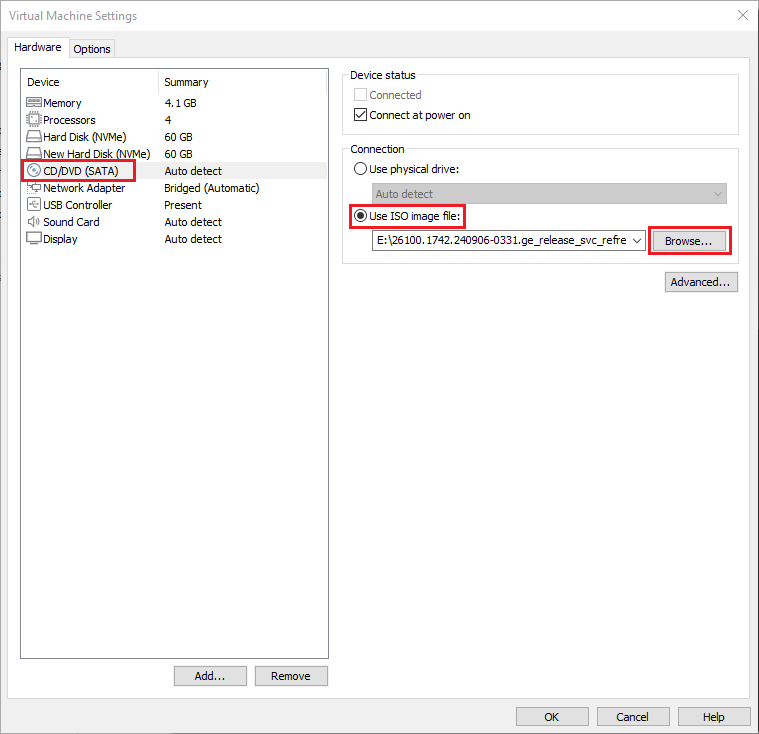Expand the ISO image file path dropdown
This screenshot has width=759, height=734.
(x=637, y=241)
